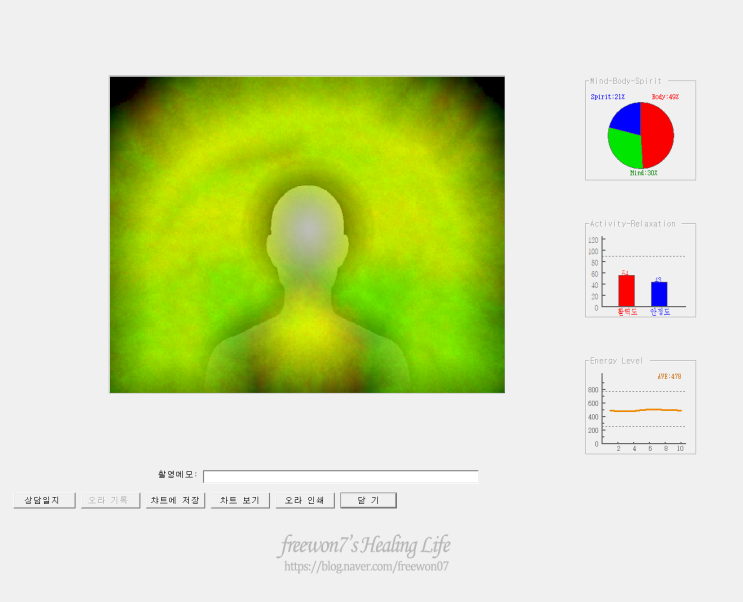Click the greyed-out 오라 기록 button
This screenshot has width=743, height=602.
click(x=110, y=501)
